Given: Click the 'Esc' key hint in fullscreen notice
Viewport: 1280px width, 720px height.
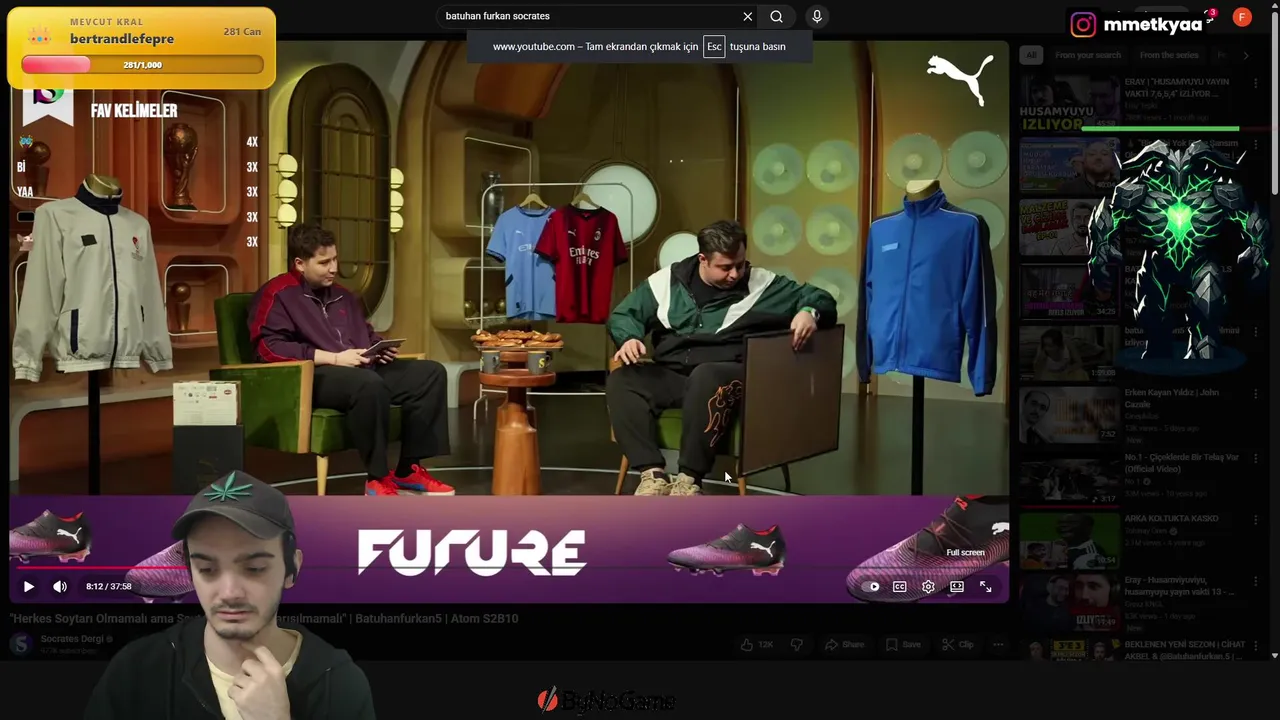Looking at the screenshot, I should (x=714, y=47).
